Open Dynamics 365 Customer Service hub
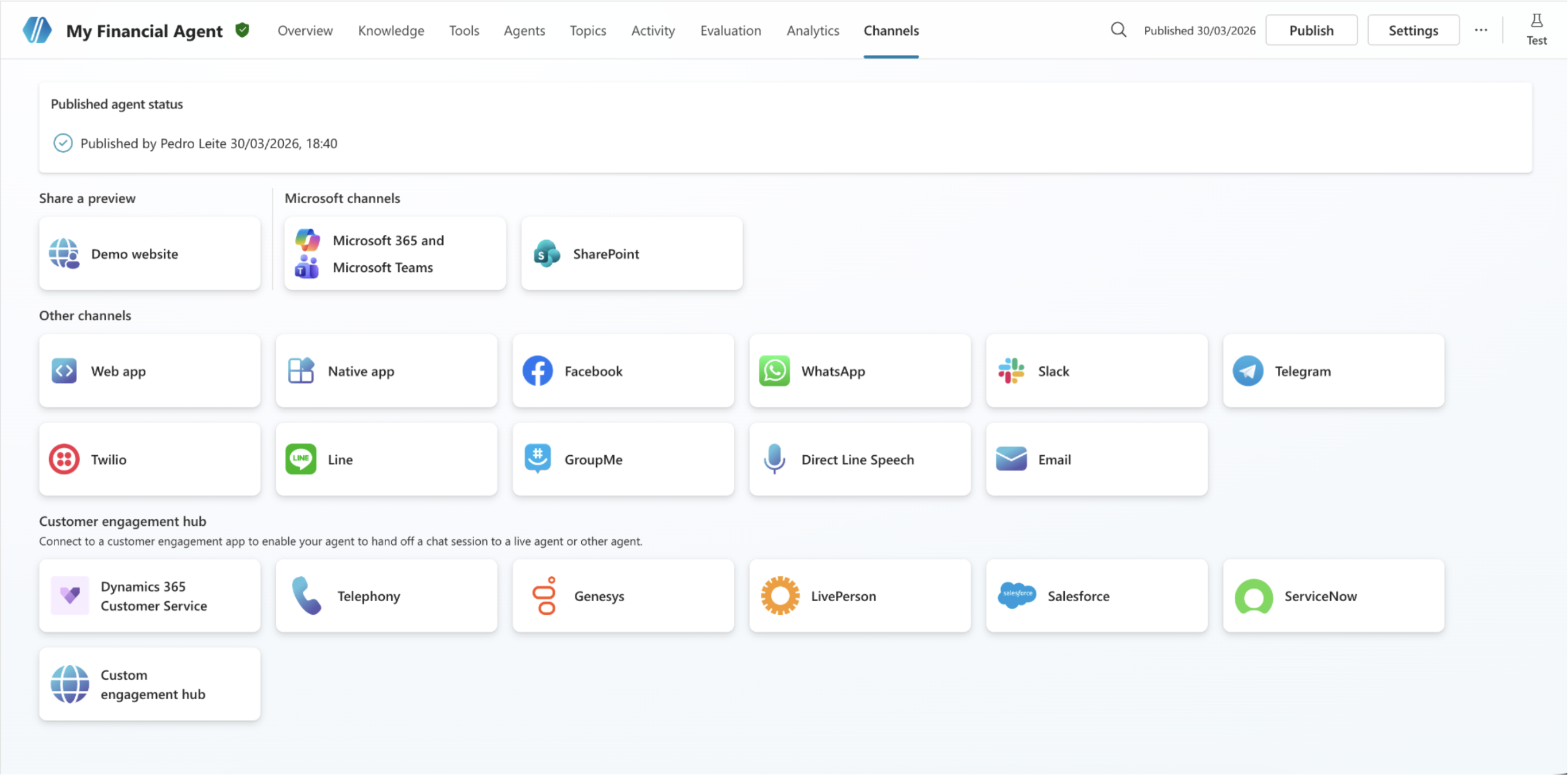The width and height of the screenshot is (1568, 775). pyautogui.click(x=150, y=595)
